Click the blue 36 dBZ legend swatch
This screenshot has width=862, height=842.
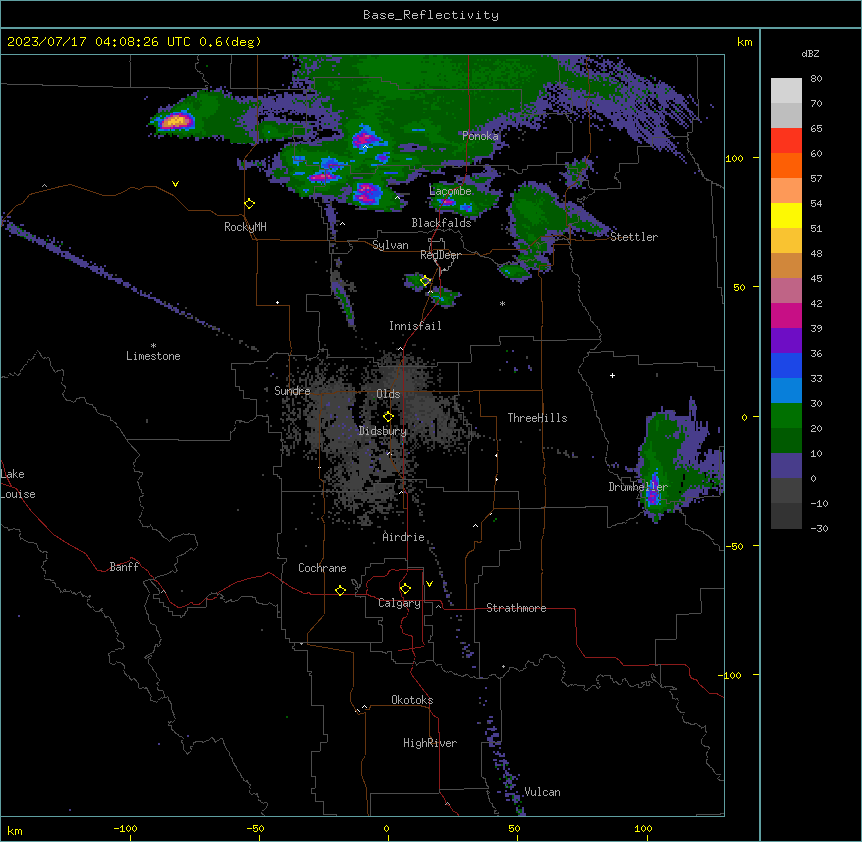[x=786, y=365]
